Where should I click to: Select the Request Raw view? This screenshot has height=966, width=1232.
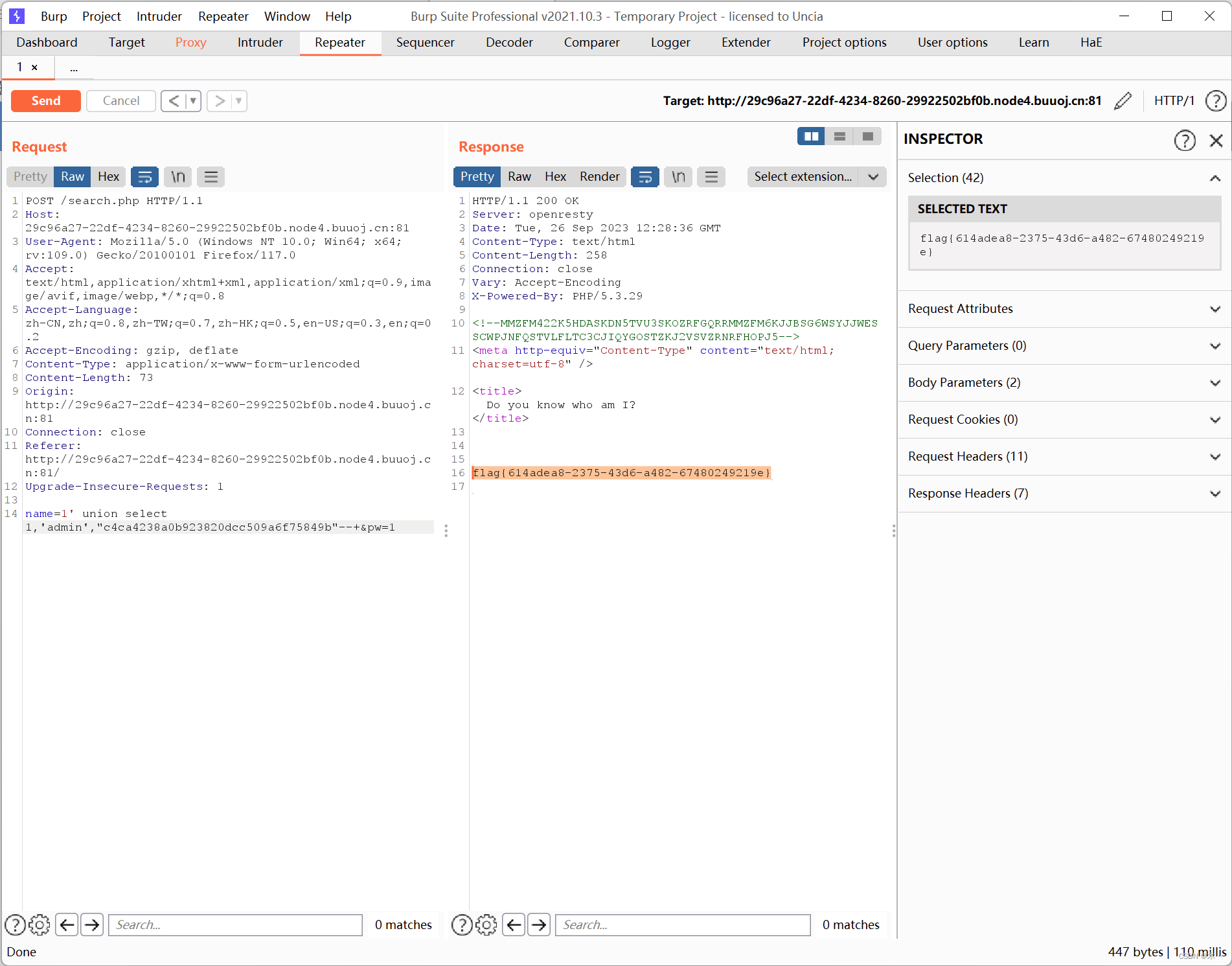click(x=73, y=177)
